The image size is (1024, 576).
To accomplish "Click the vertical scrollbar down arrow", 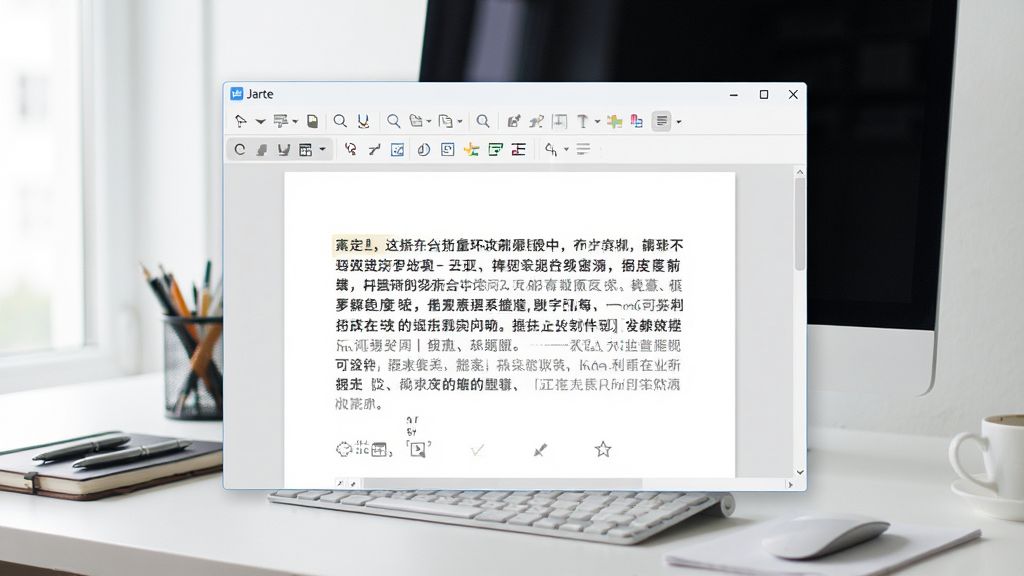I will tap(800, 472).
